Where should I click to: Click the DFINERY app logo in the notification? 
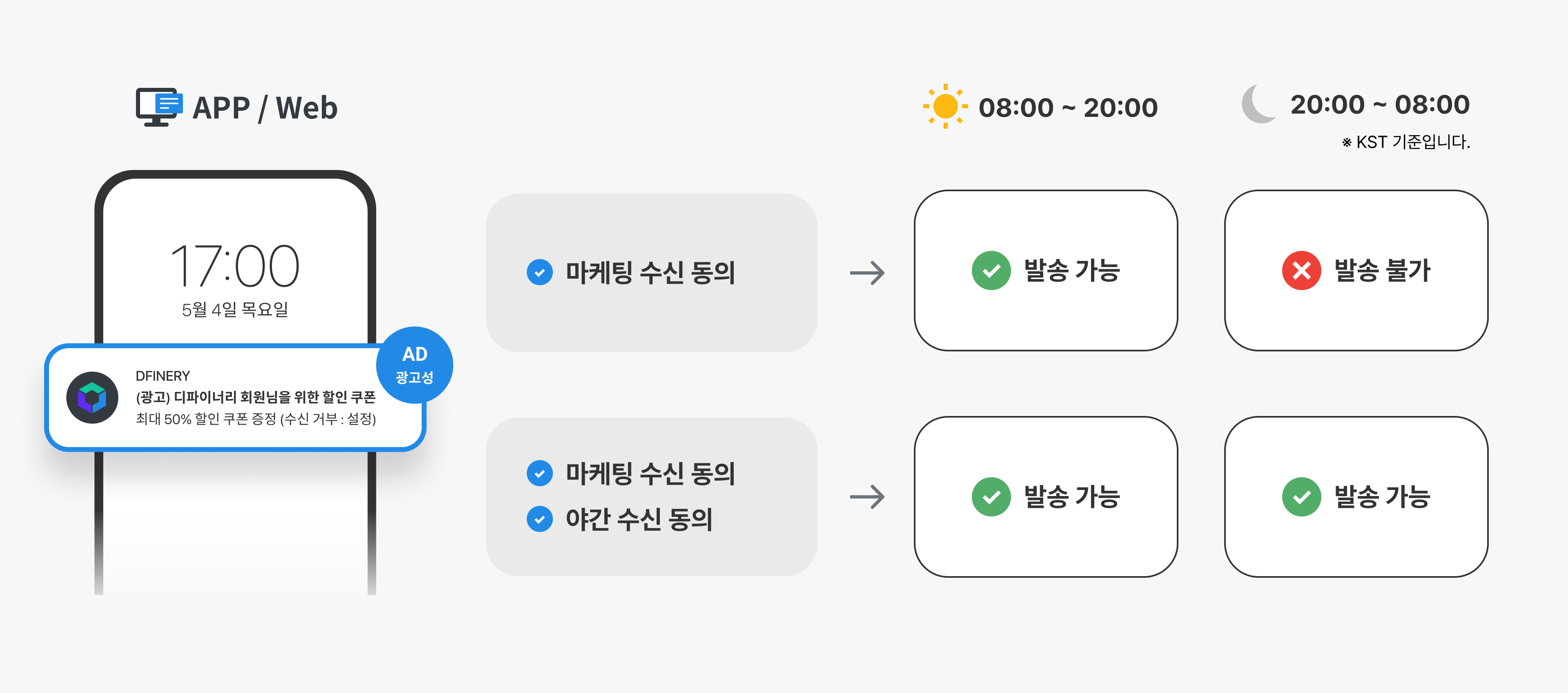point(93,398)
